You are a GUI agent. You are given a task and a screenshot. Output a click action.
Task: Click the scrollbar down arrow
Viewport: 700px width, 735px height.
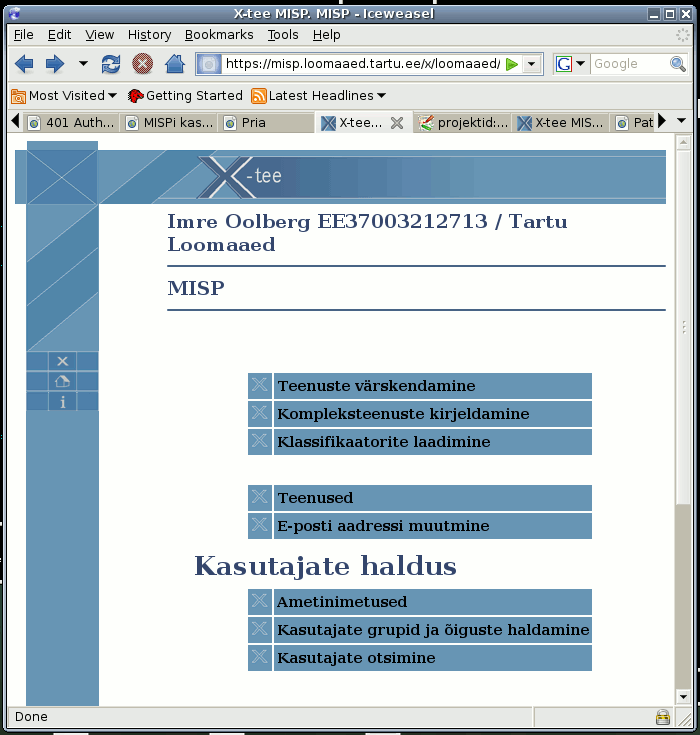click(684, 697)
